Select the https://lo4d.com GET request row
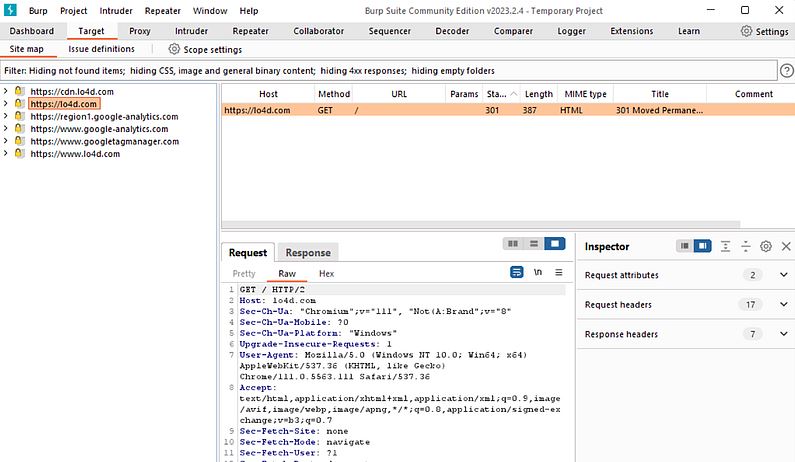795x462 pixels. (x=508, y=110)
